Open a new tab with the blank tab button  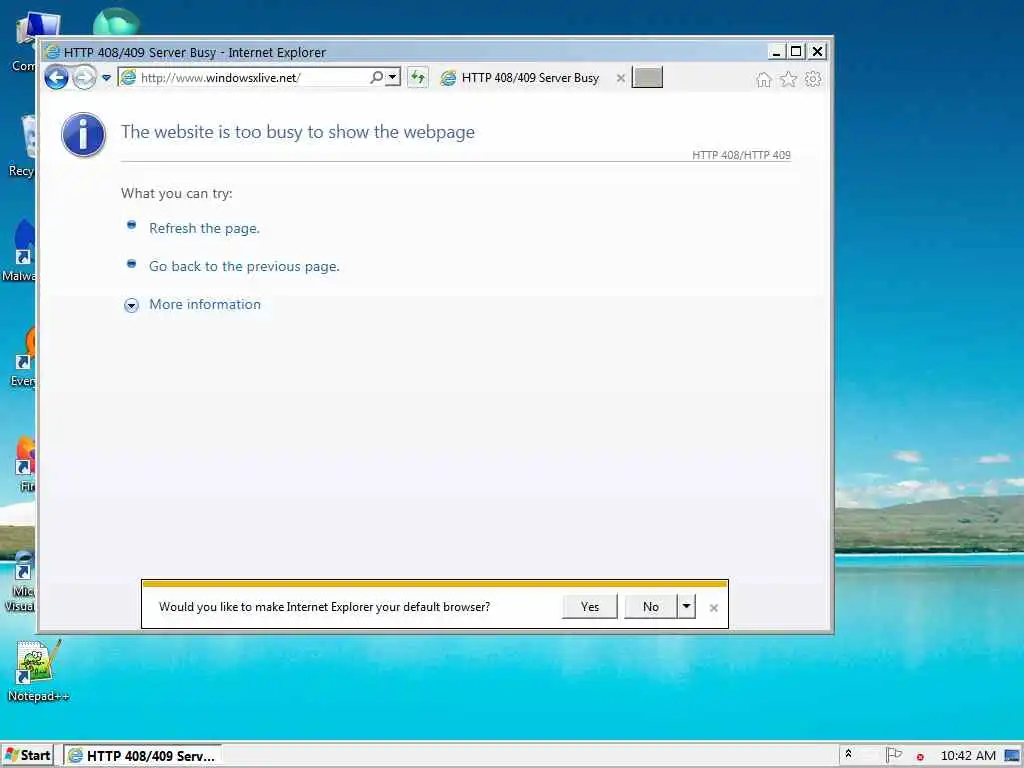point(647,77)
